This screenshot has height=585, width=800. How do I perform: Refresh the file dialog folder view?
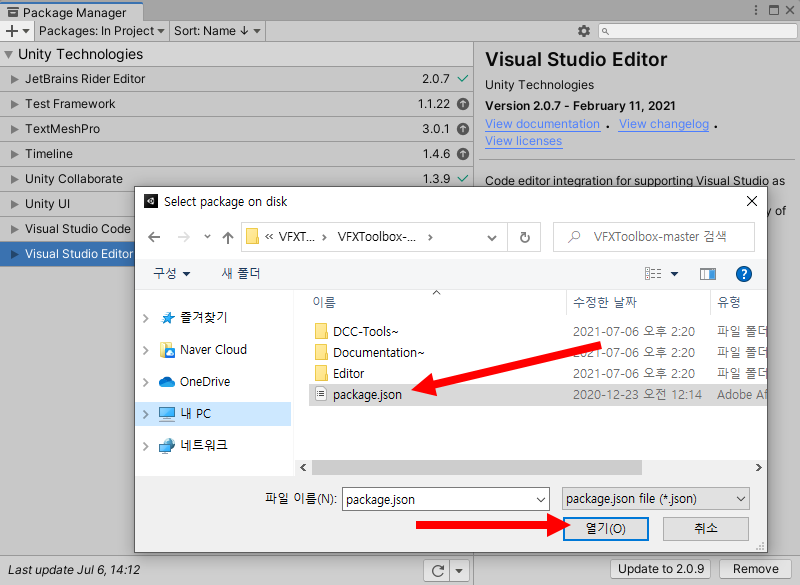pos(524,237)
